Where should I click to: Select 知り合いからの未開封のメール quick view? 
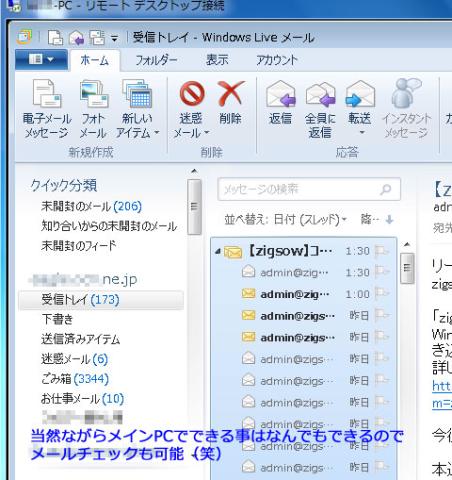click(109, 226)
